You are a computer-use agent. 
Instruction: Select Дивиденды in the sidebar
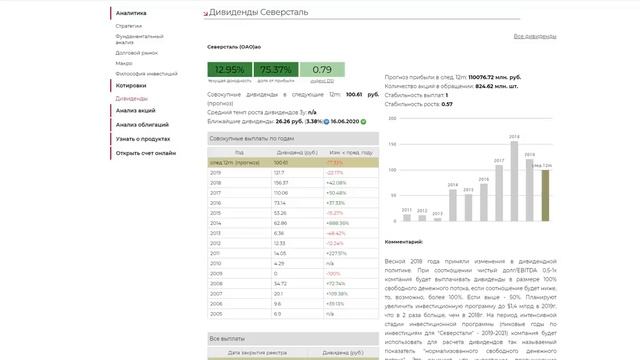[131, 98]
